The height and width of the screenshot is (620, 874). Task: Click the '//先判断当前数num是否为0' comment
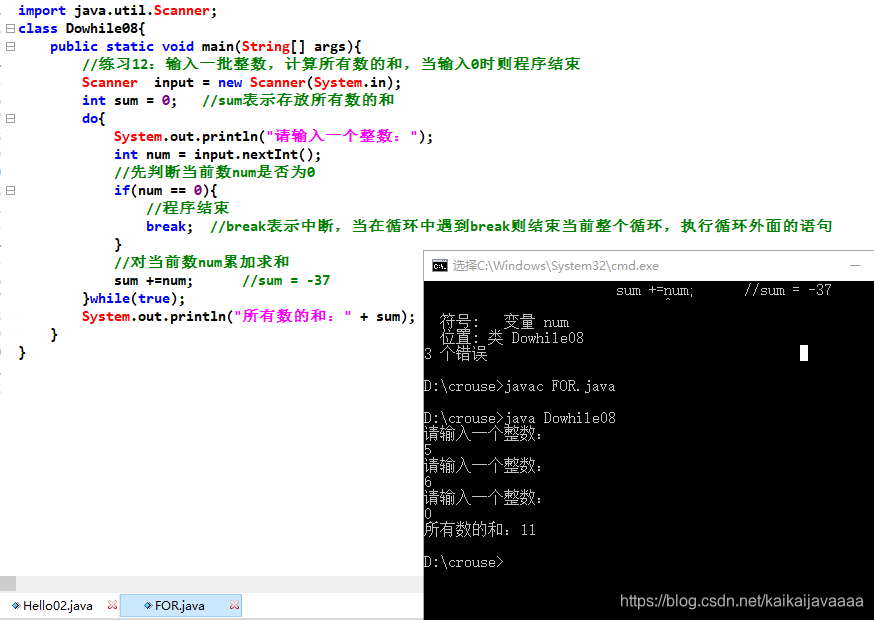215,172
